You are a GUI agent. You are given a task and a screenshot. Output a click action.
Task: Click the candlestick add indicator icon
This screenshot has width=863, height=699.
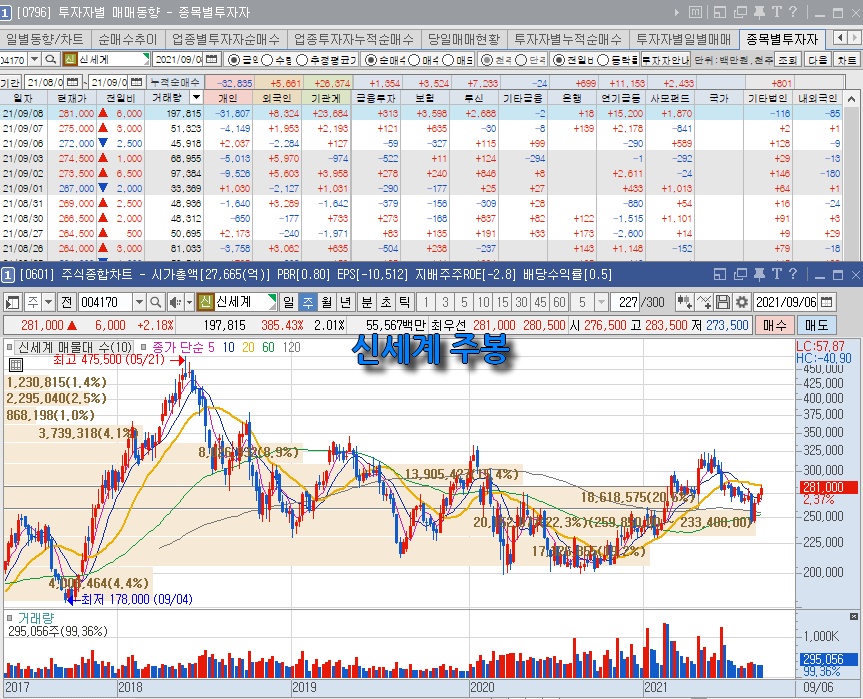[684, 302]
